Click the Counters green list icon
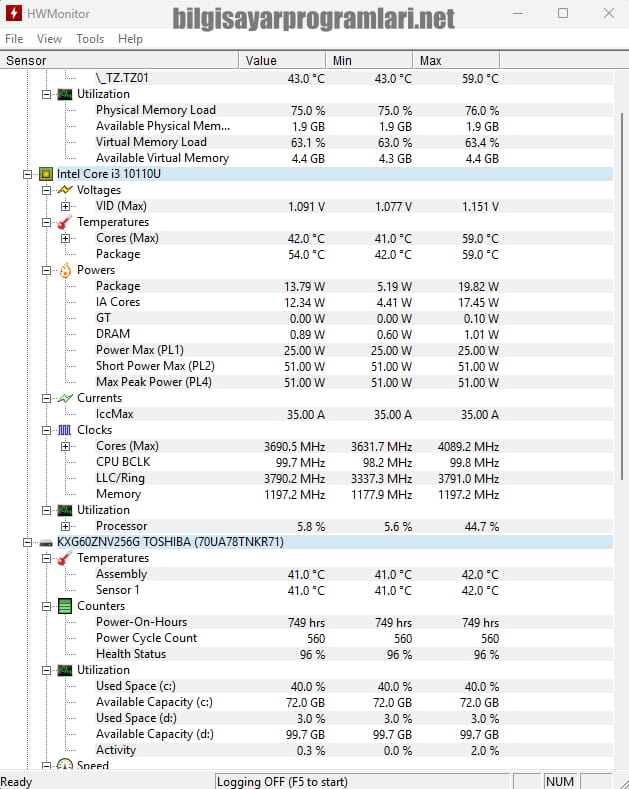629x789 pixels. (x=65, y=606)
